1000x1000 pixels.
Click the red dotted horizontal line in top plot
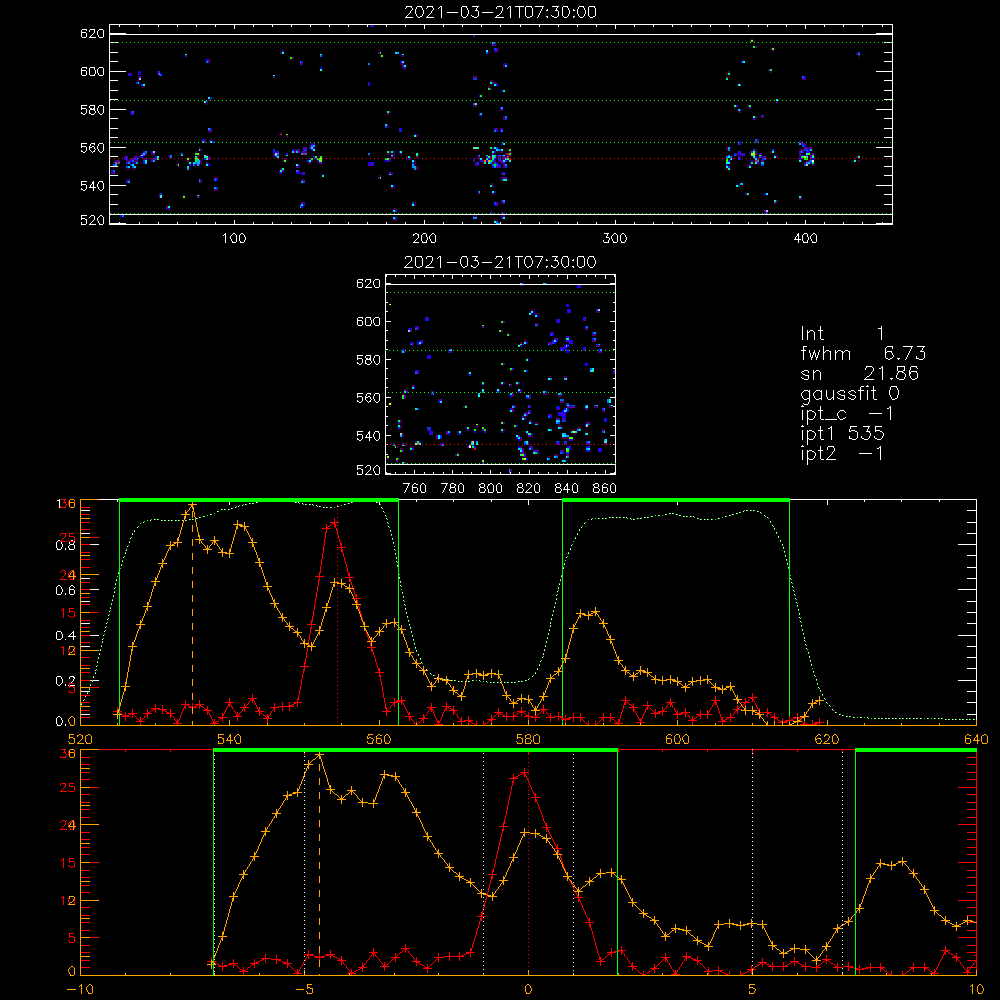[501, 158]
